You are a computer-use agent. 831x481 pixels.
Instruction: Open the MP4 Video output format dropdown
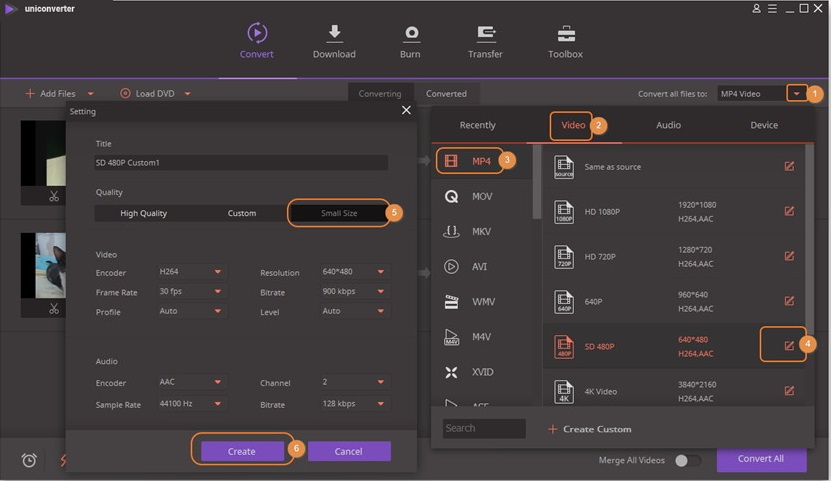[797, 94]
